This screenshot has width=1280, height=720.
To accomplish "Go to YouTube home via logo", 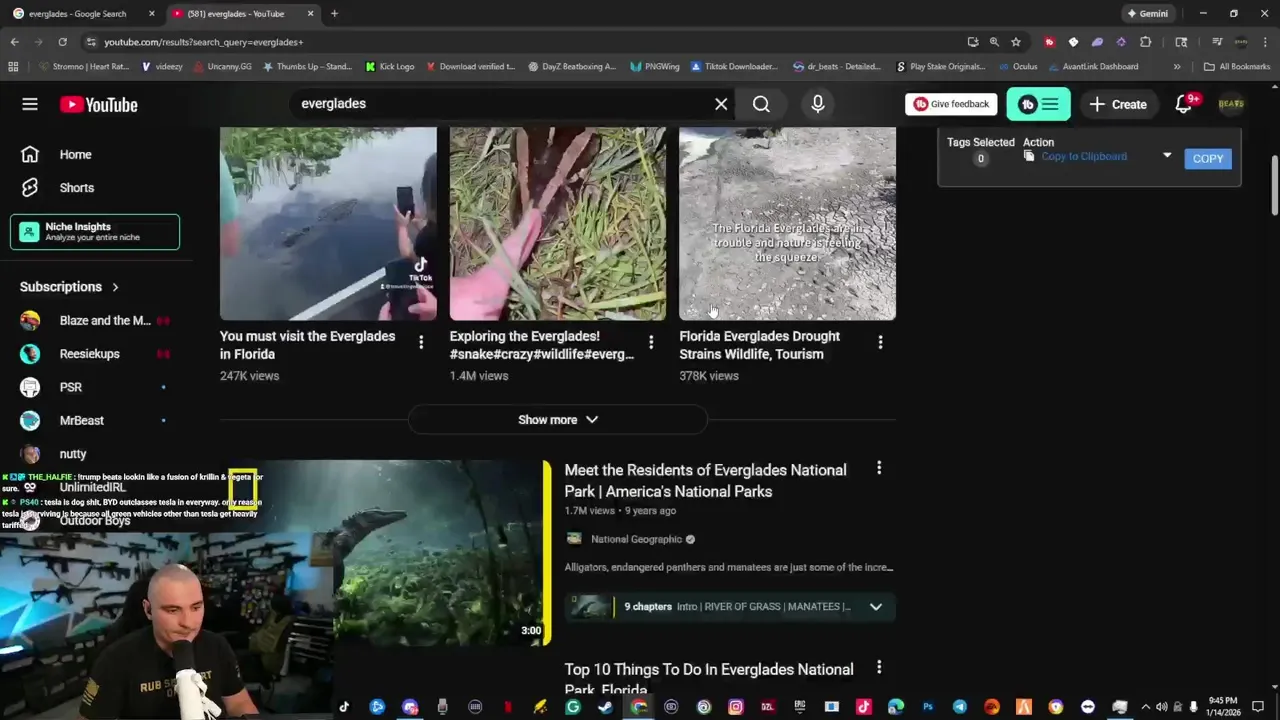I will [x=98, y=105].
